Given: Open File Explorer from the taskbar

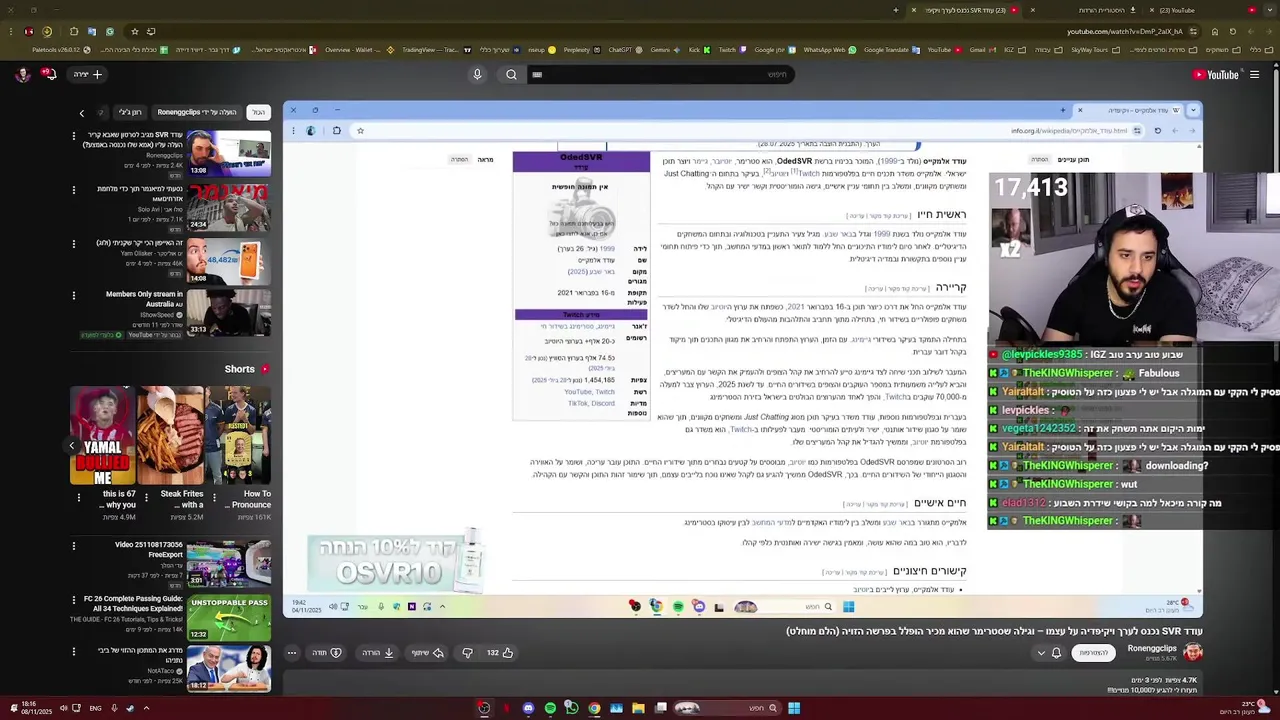Looking at the screenshot, I should tap(638, 708).
